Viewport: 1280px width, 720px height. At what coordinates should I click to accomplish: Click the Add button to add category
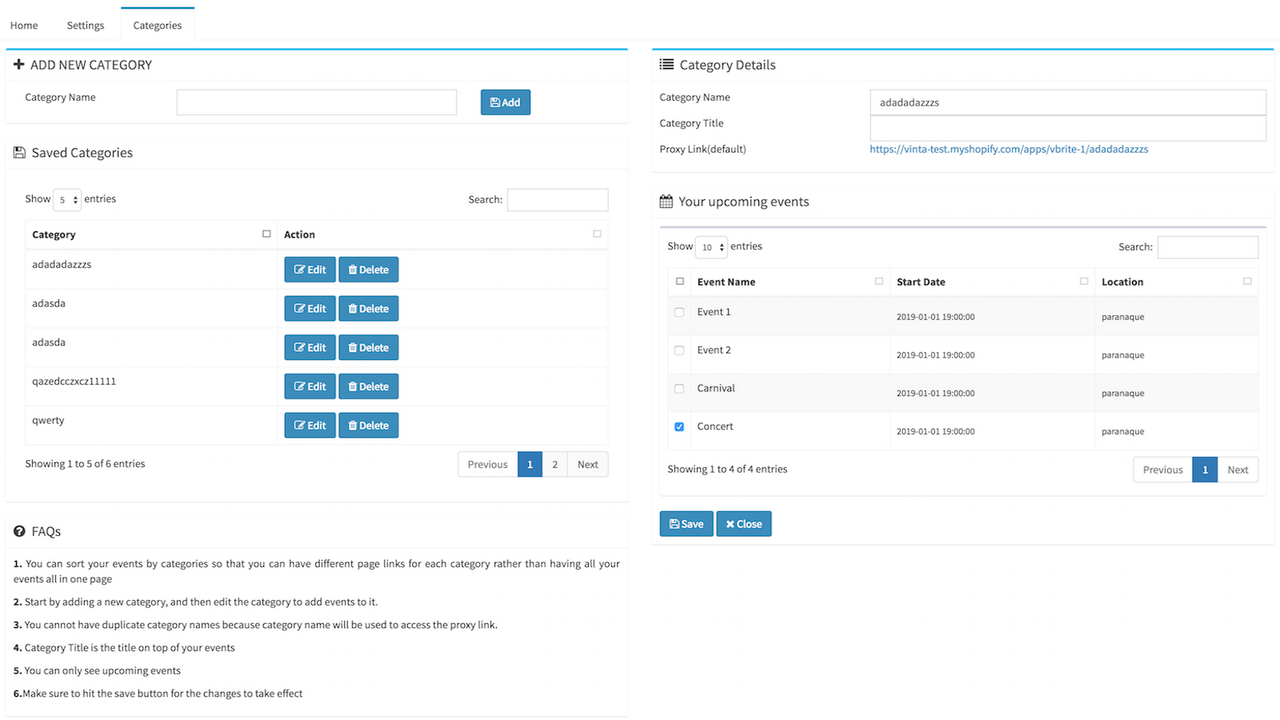point(505,102)
